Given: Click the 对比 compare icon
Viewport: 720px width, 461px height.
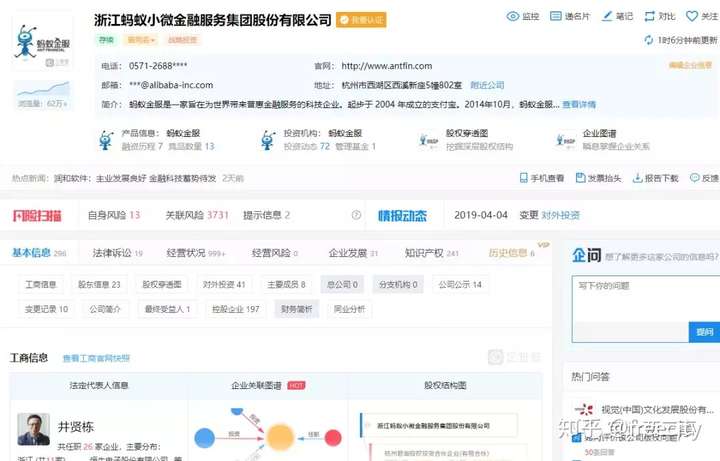Looking at the screenshot, I should [649, 17].
